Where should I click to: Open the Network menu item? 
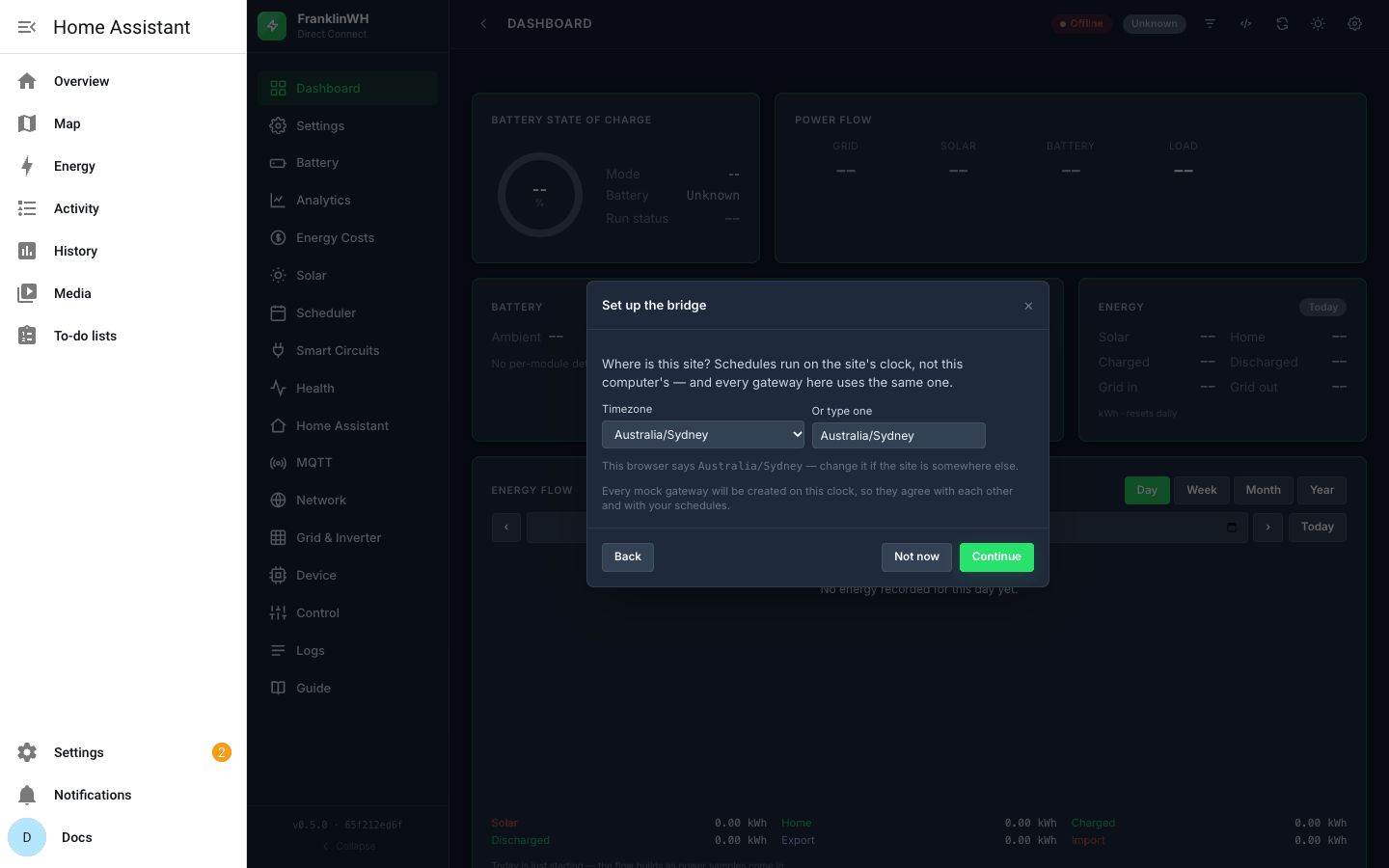[347, 501]
